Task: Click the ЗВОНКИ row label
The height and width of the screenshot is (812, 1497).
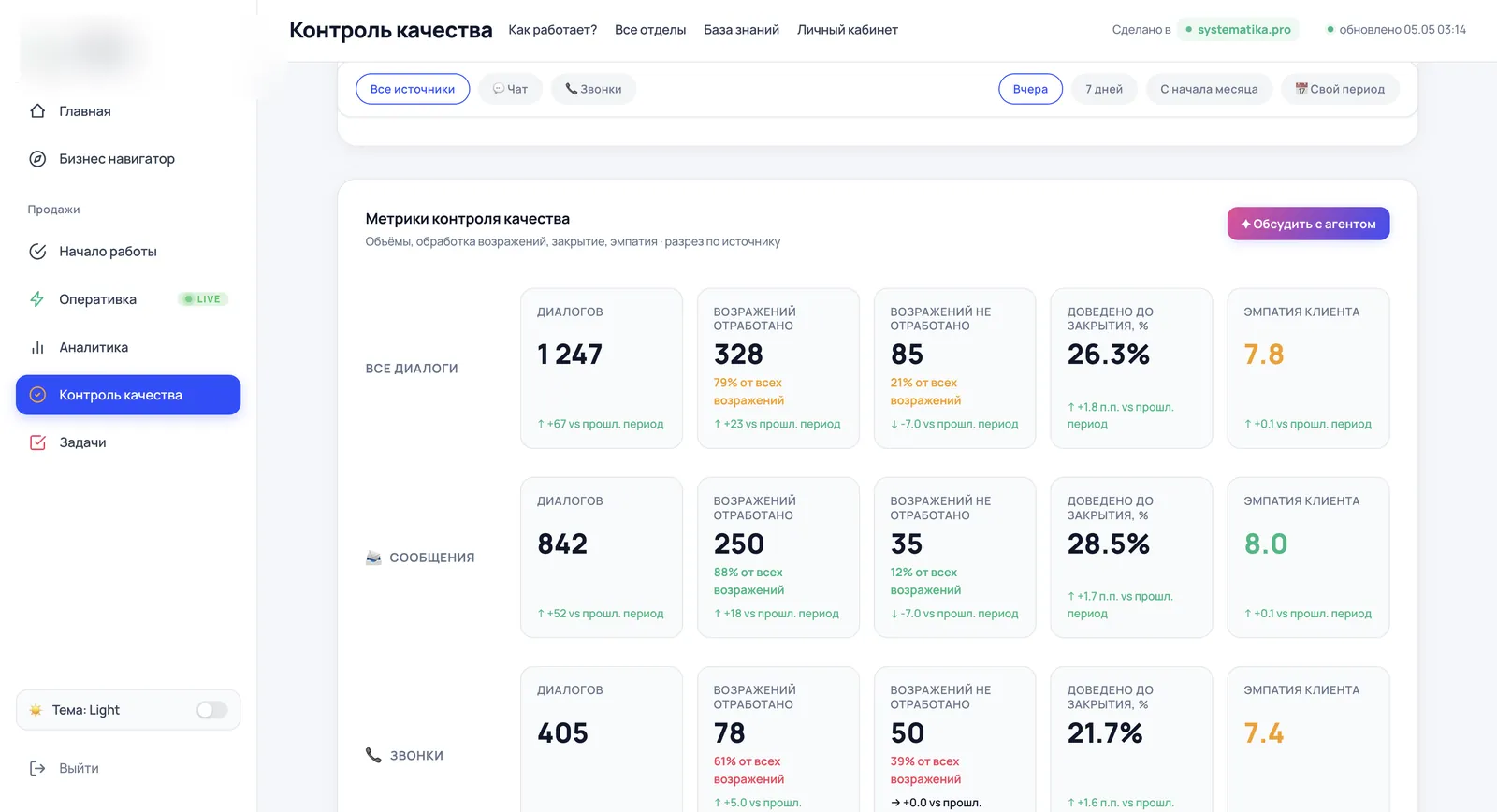Action: point(416,756)
